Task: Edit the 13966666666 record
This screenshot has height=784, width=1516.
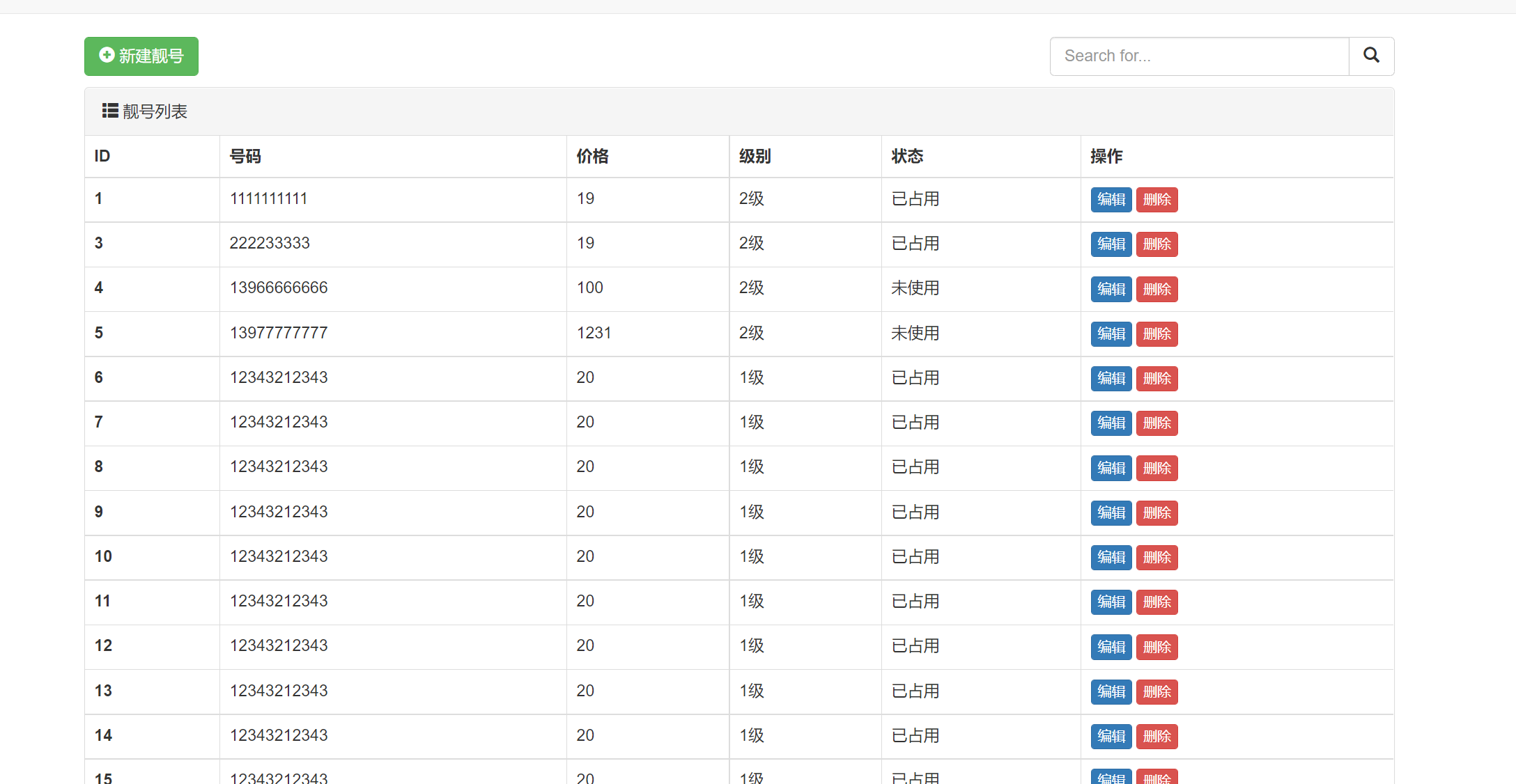Action: 1111,289
